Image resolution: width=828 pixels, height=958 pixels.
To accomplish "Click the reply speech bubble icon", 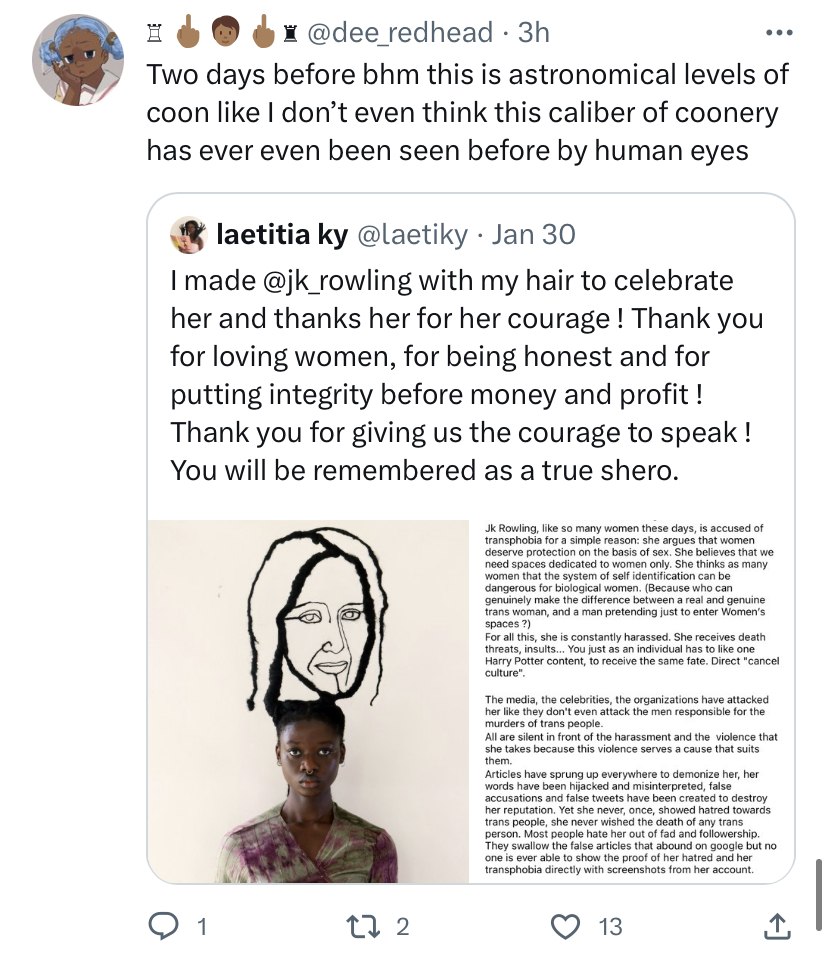I will point(164,926).
